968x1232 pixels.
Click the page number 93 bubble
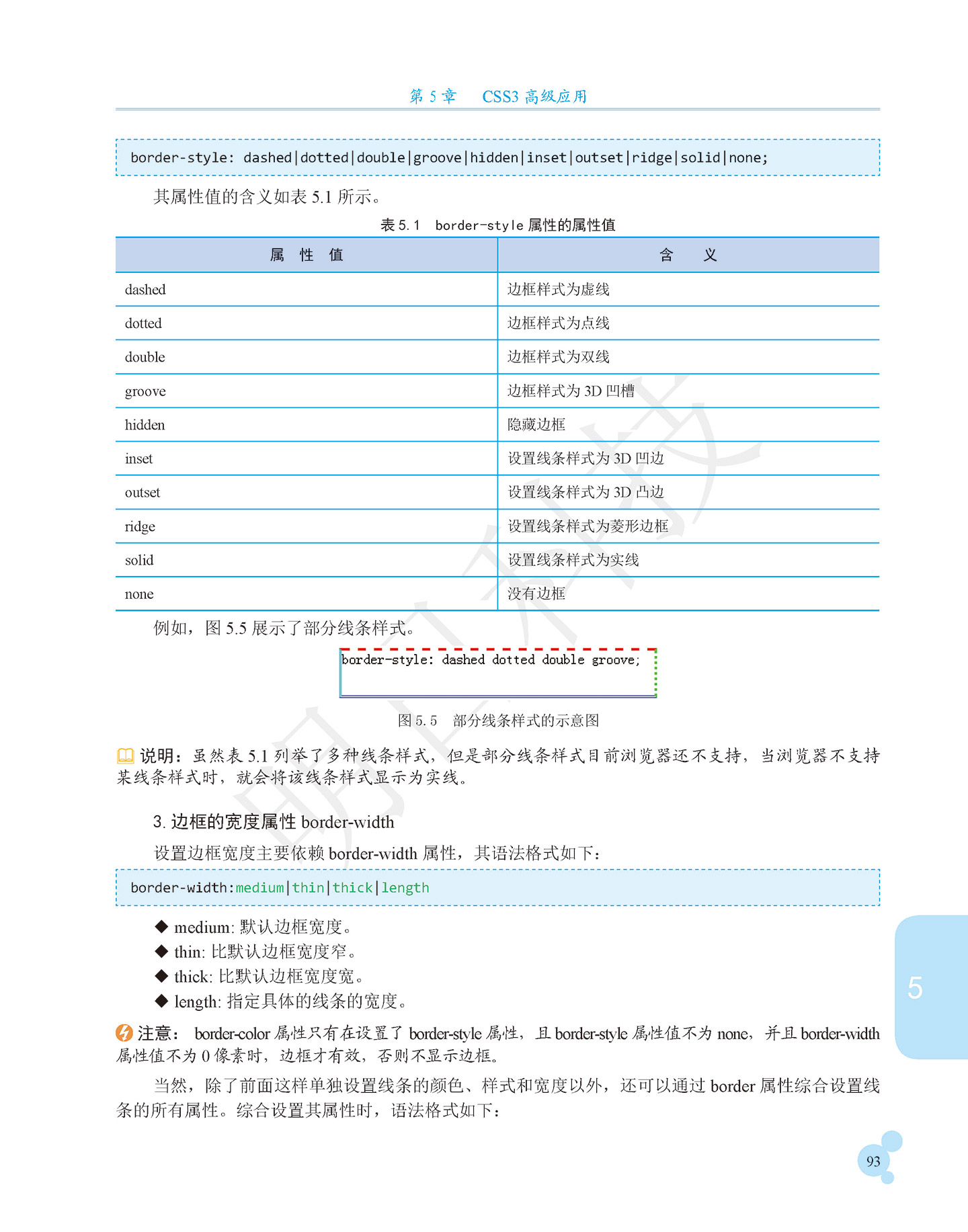tap(873, 1161)
